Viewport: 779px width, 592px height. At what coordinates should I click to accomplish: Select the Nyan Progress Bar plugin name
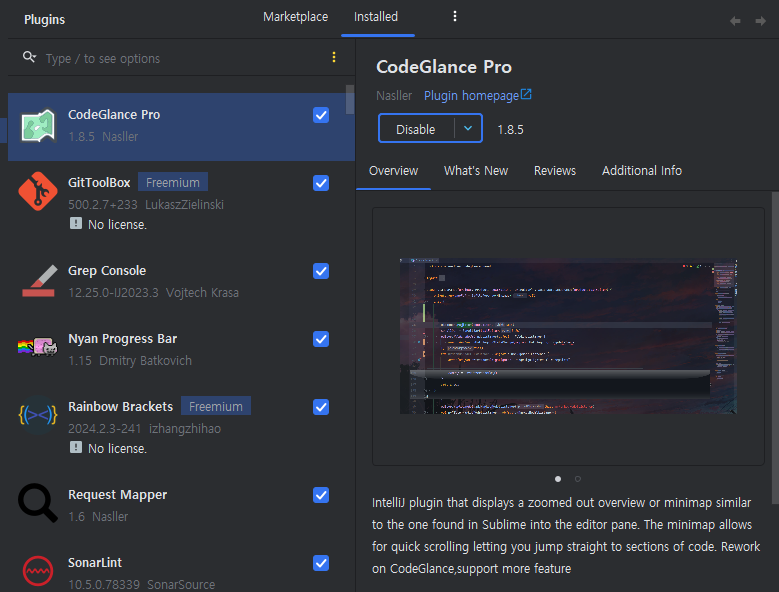[122, 339]
